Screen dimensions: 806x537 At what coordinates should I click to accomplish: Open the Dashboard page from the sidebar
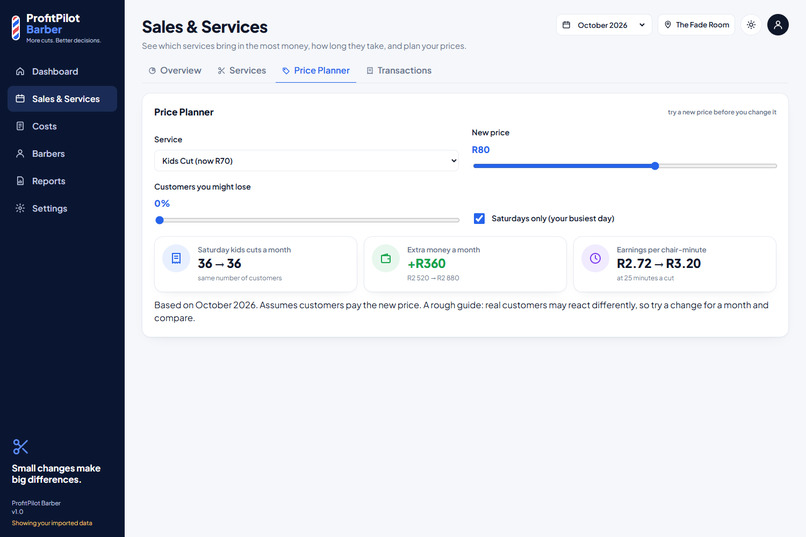click(x=62, y=71)
